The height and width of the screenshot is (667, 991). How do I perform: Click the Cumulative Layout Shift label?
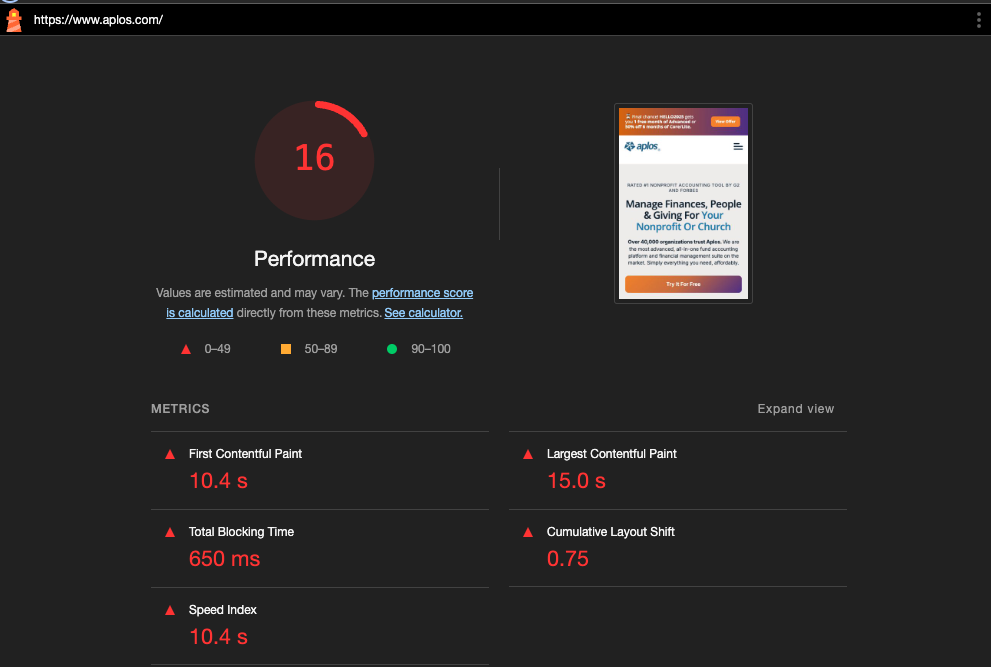[x=611, y=532]
